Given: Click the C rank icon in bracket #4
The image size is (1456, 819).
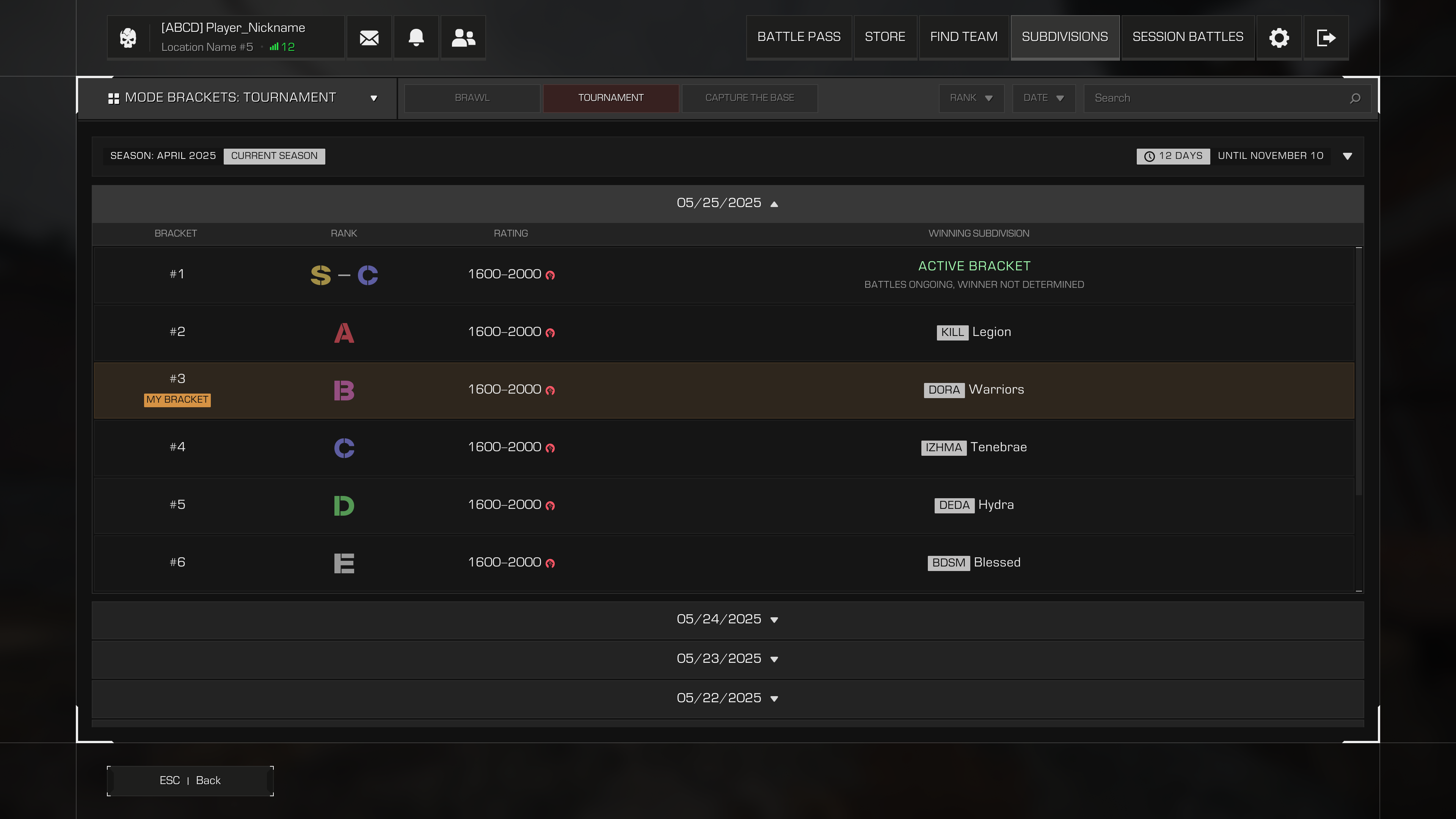Looking at the screenshot, I should point(344,448).
